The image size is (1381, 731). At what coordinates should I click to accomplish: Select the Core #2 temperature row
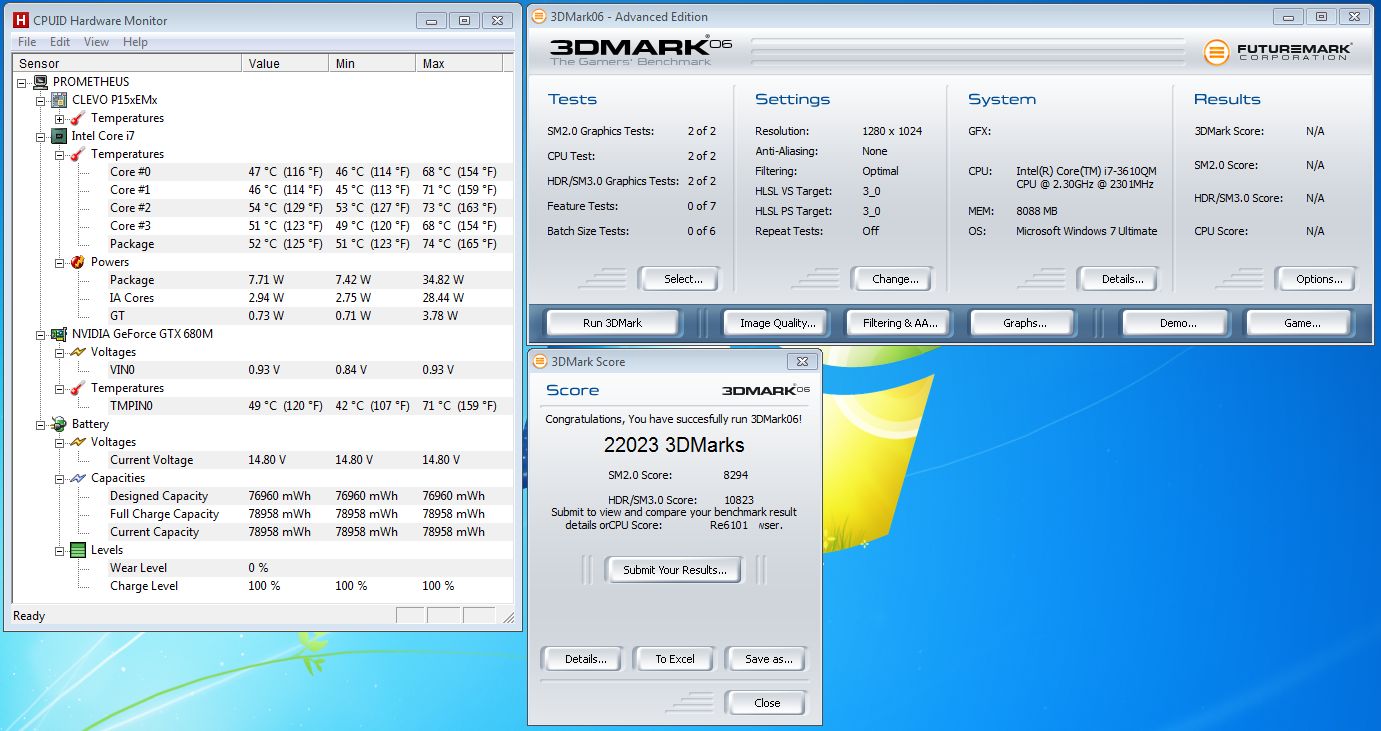point(262,208)
